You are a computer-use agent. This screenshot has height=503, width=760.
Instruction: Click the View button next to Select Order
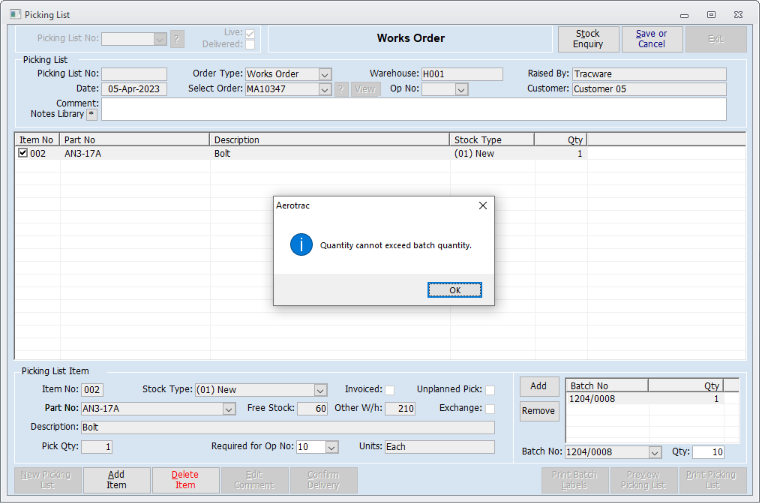coord(365,89)
